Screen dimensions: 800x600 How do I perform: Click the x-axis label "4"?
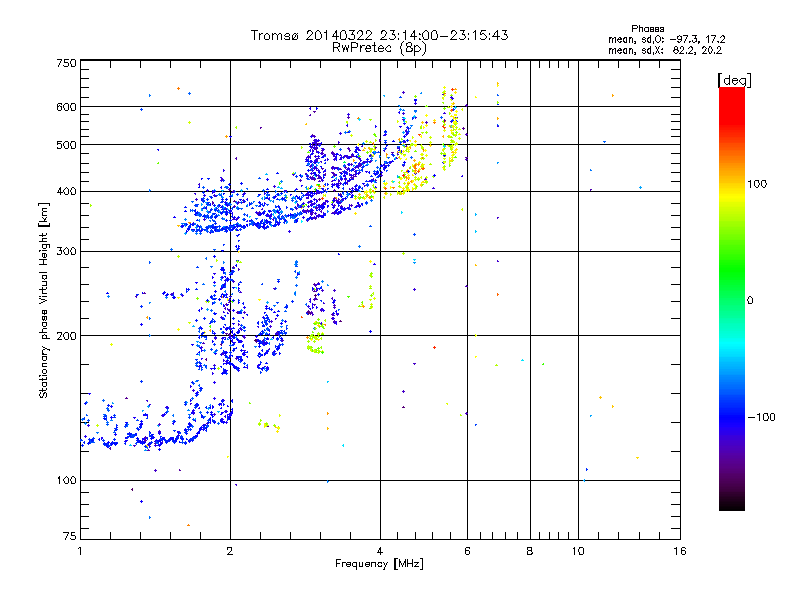coord(380,551)
